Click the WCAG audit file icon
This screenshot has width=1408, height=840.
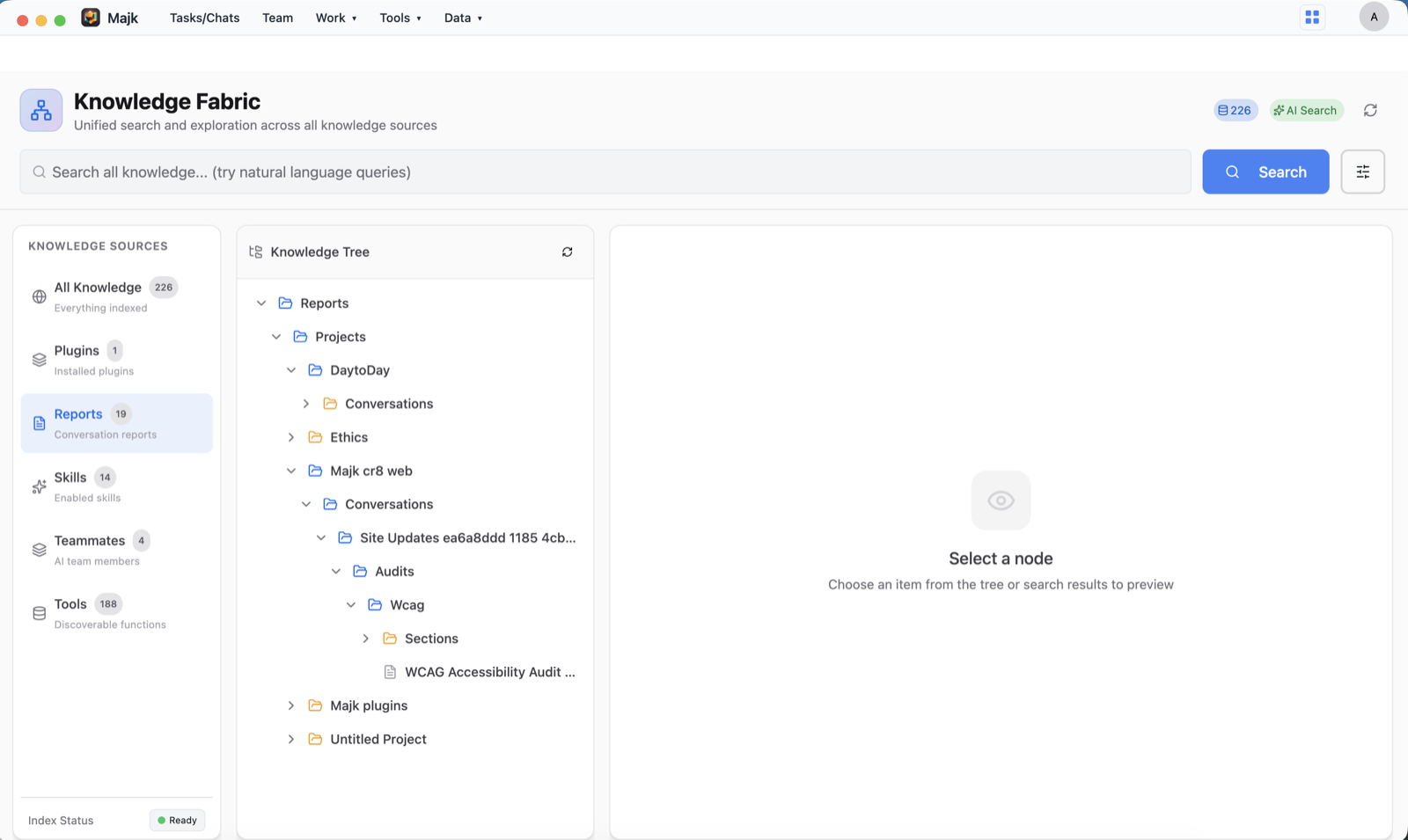tap(390, 672)
